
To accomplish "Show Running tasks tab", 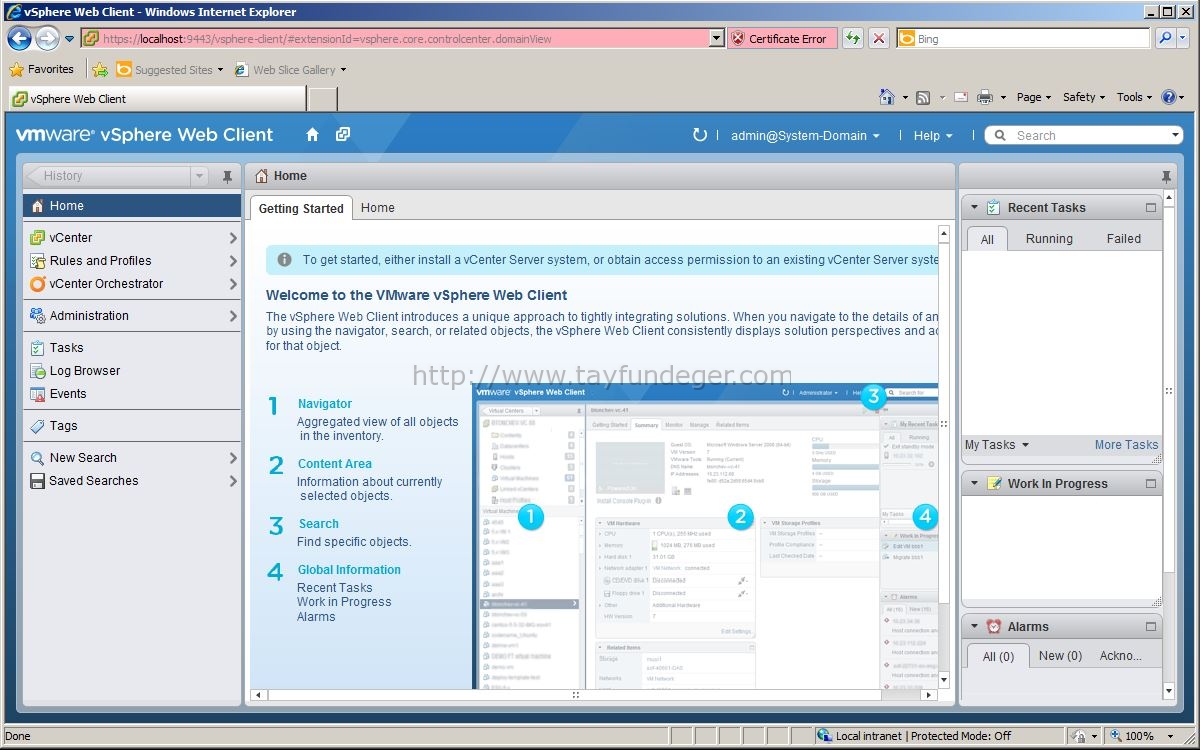I will click(1049, 239).
